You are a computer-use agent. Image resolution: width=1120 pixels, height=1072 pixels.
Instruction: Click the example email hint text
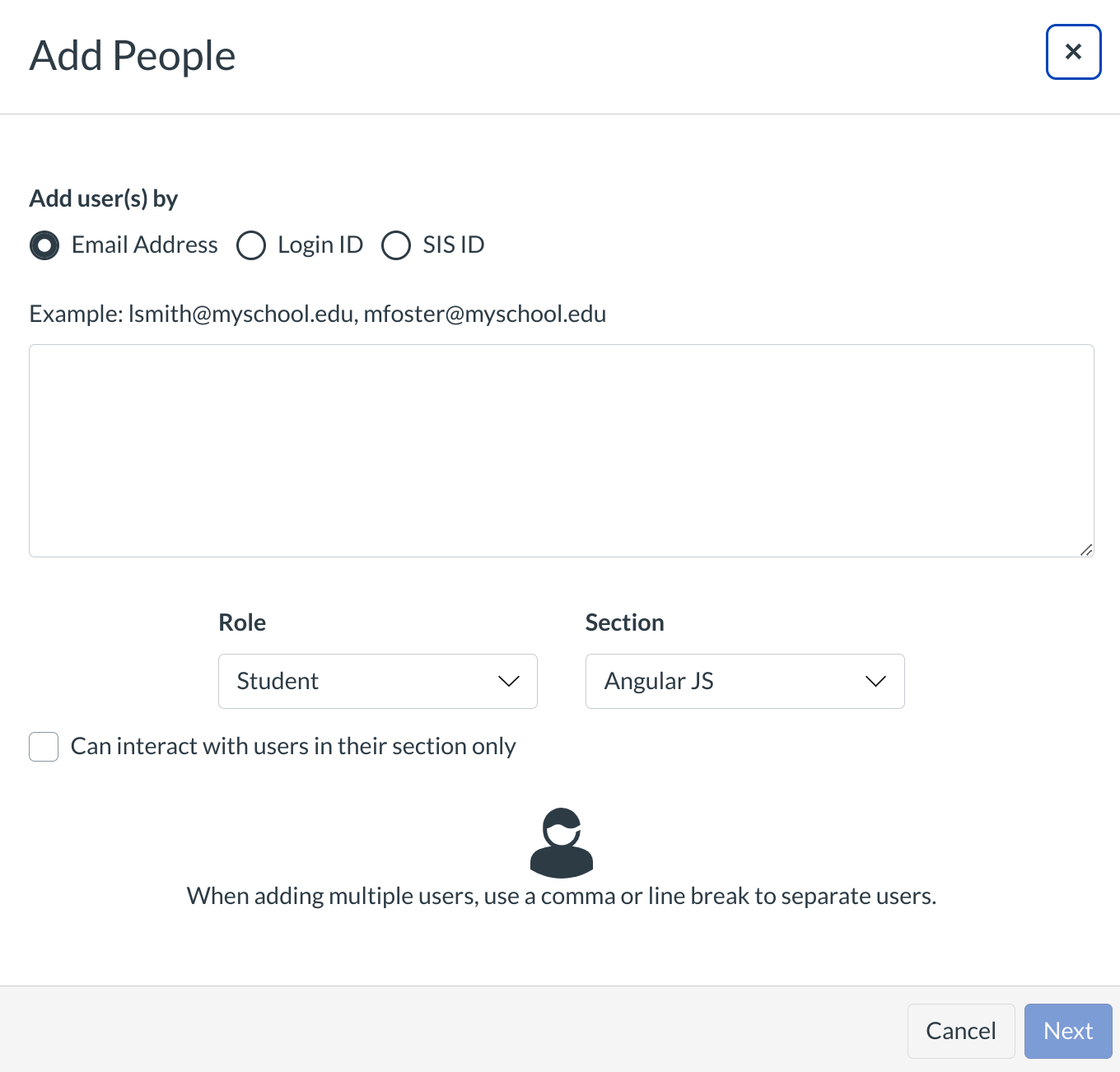click(x=318, y=314)
